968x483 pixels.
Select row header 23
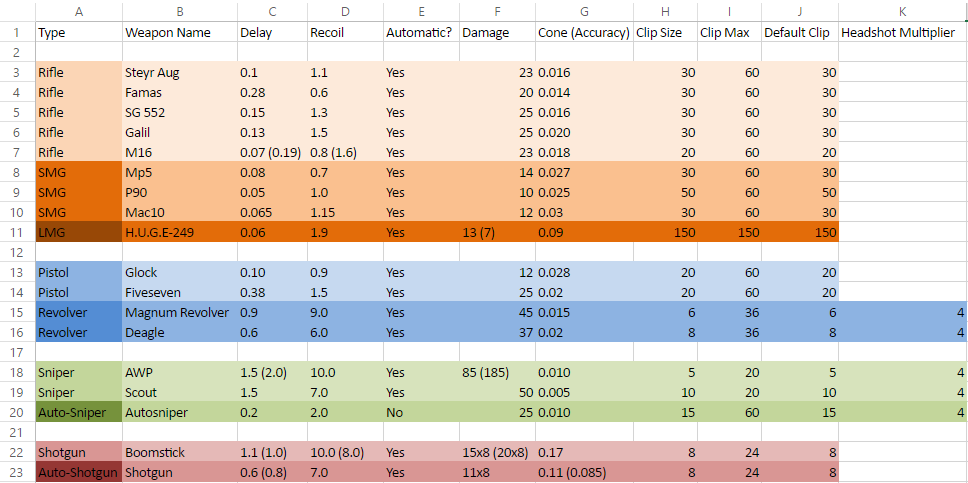15,473
